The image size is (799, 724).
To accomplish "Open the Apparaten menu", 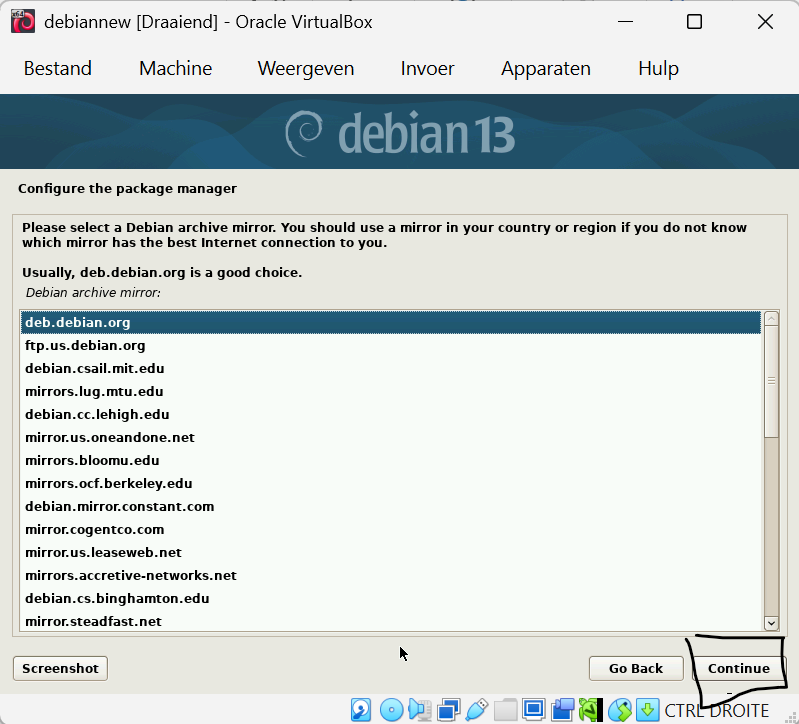I will click(x=546, y=68).
